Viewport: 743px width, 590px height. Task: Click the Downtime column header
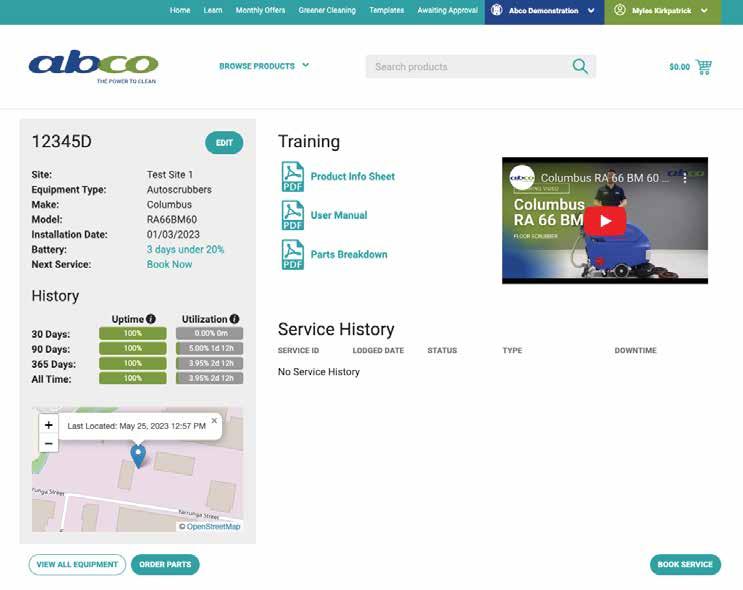click(635, 350)
